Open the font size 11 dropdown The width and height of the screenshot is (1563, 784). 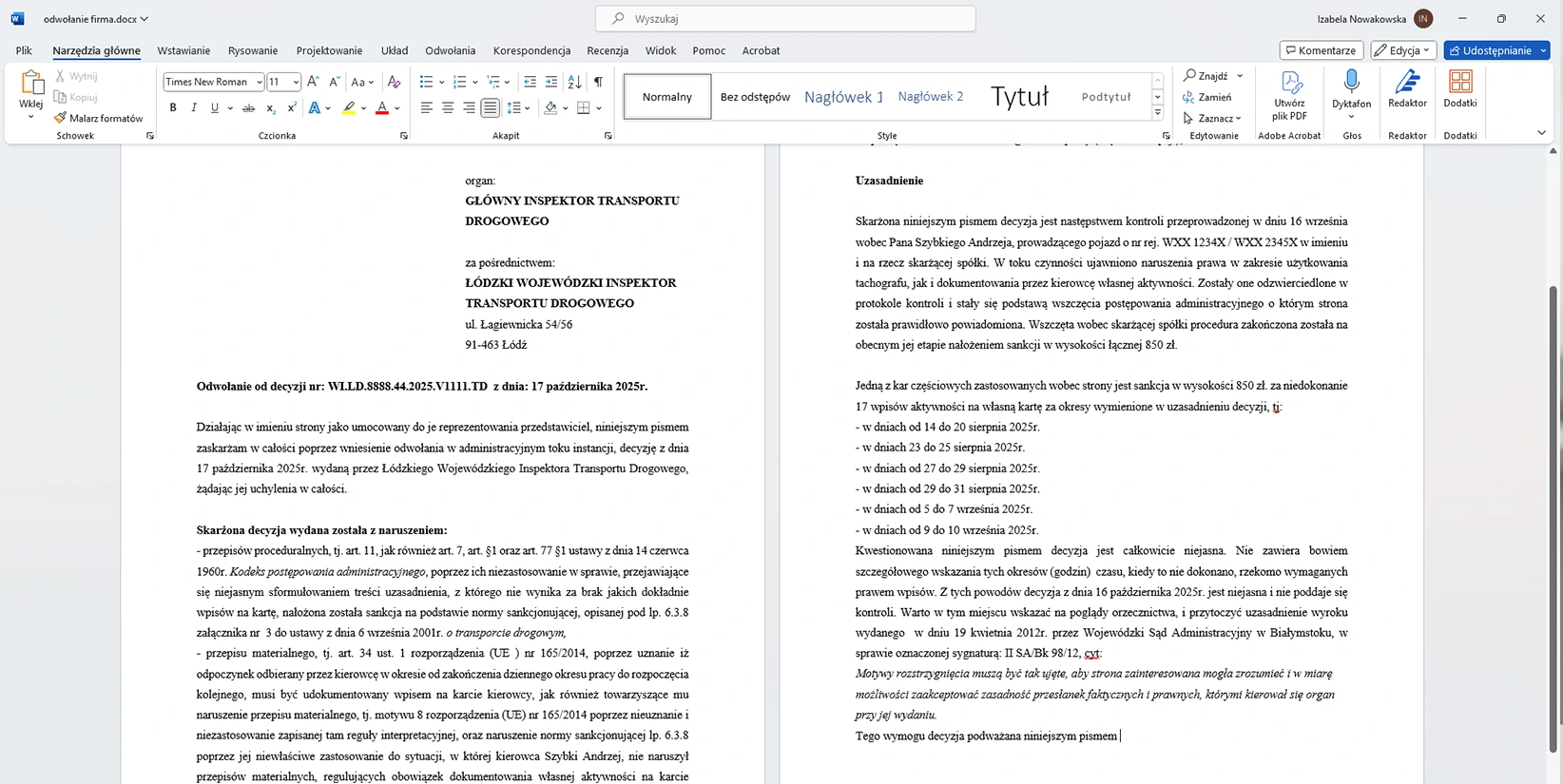tap(296, 82)
